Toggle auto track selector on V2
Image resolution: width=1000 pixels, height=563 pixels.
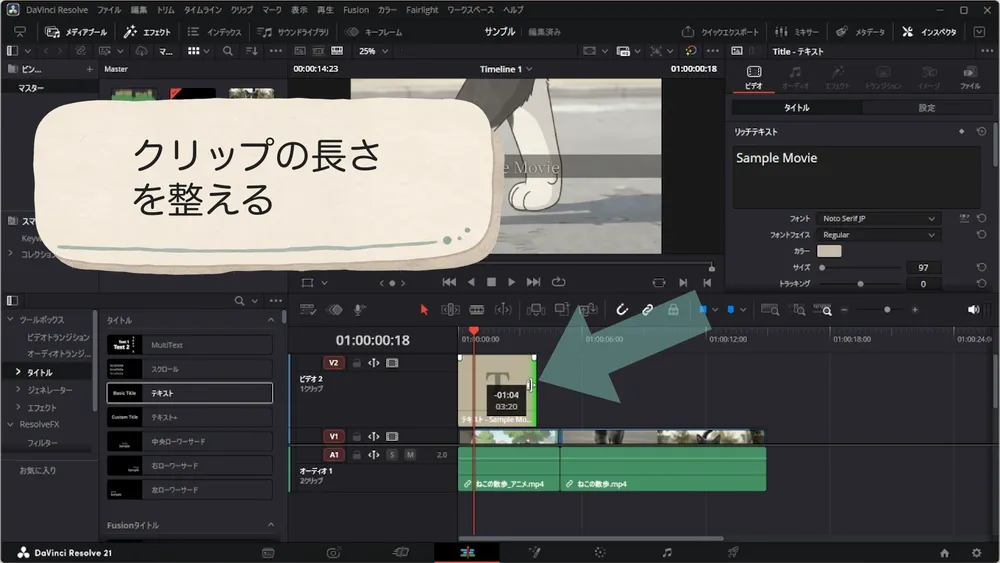click(374, 363)
